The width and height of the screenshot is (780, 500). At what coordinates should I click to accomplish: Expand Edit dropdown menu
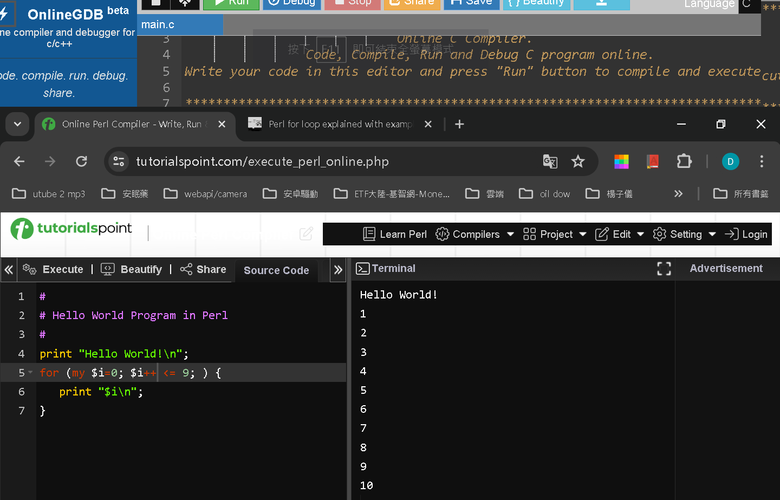pos(620,234)
